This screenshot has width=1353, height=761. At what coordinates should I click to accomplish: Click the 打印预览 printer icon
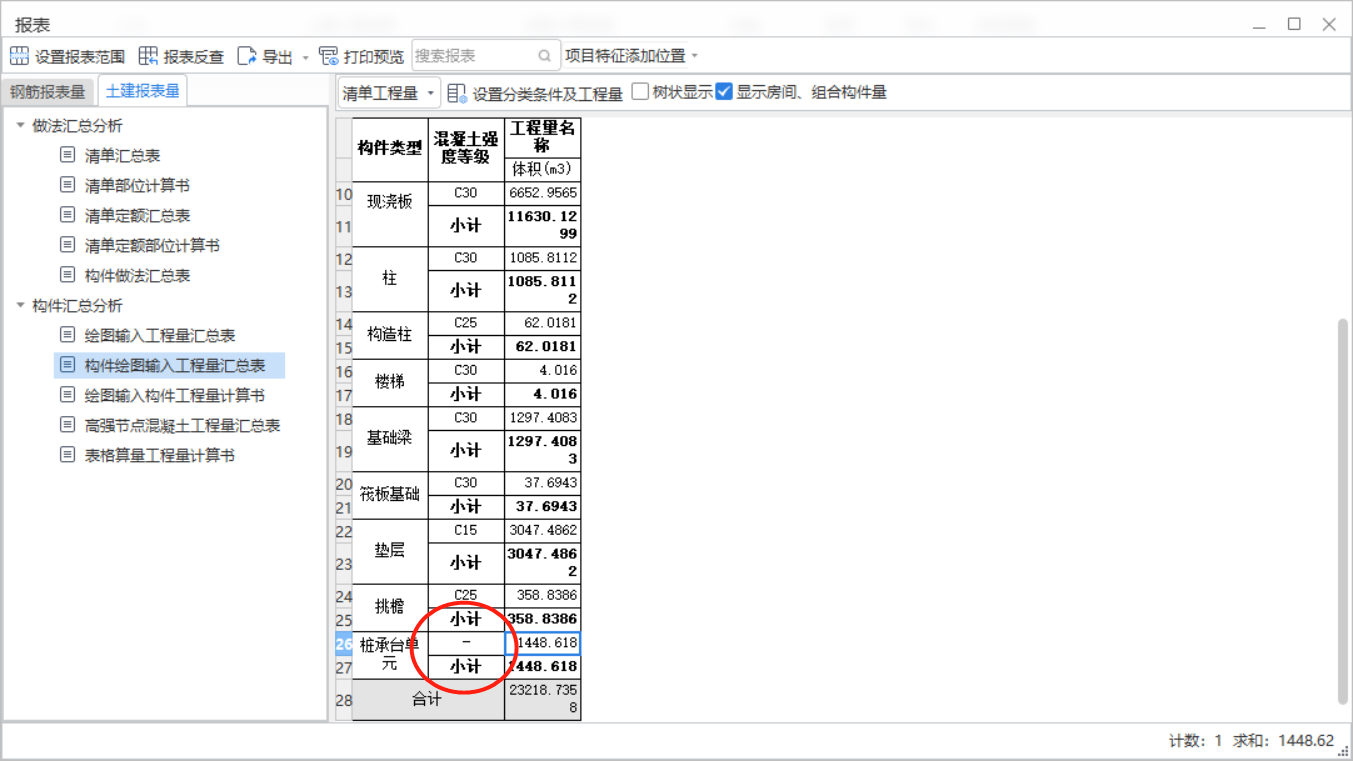pos(328,56)
